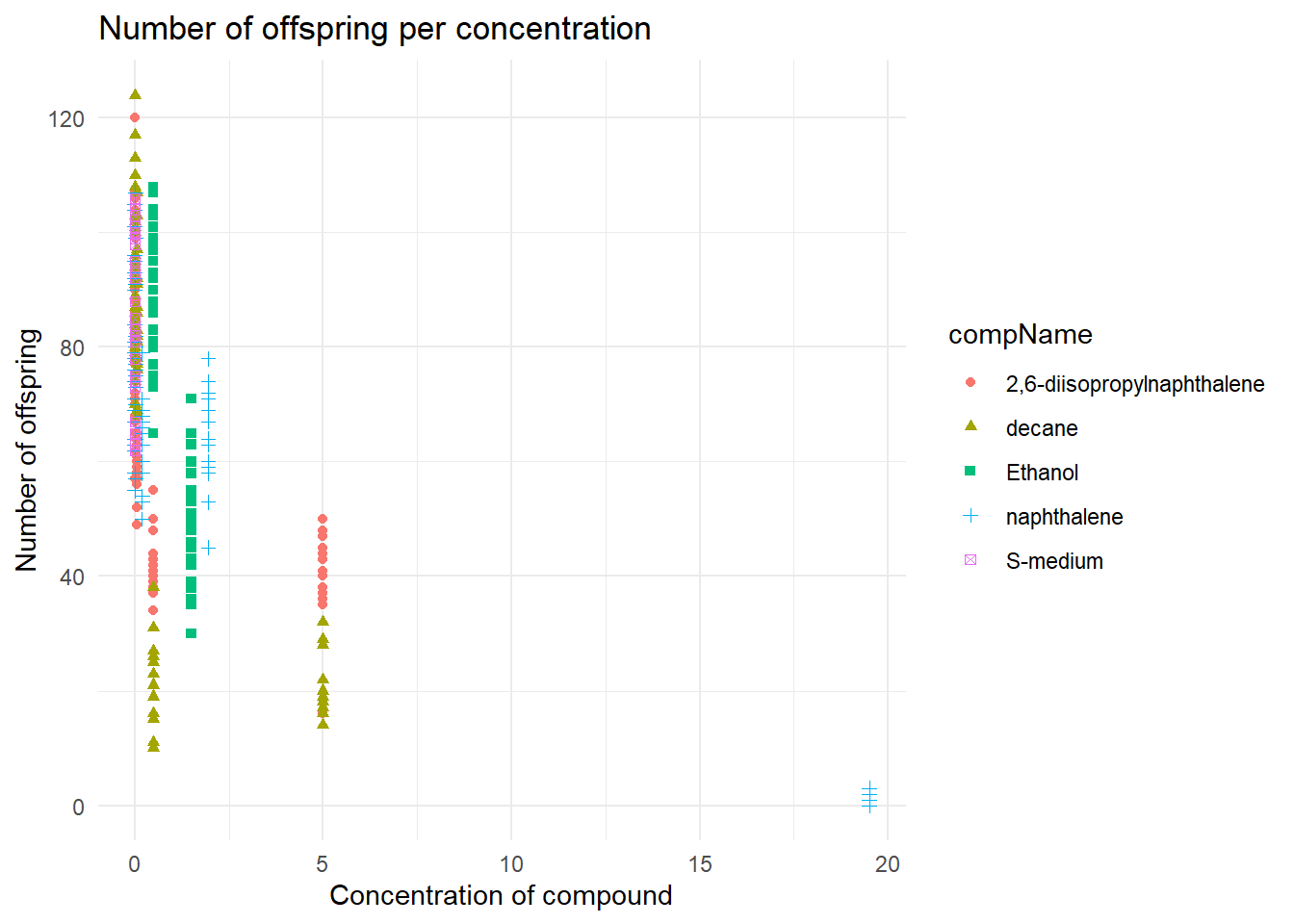The height and width of the screenshot is (924, 1294).
Task: Click the highest naphthalene plus at concentration 2
Action: 209,359
